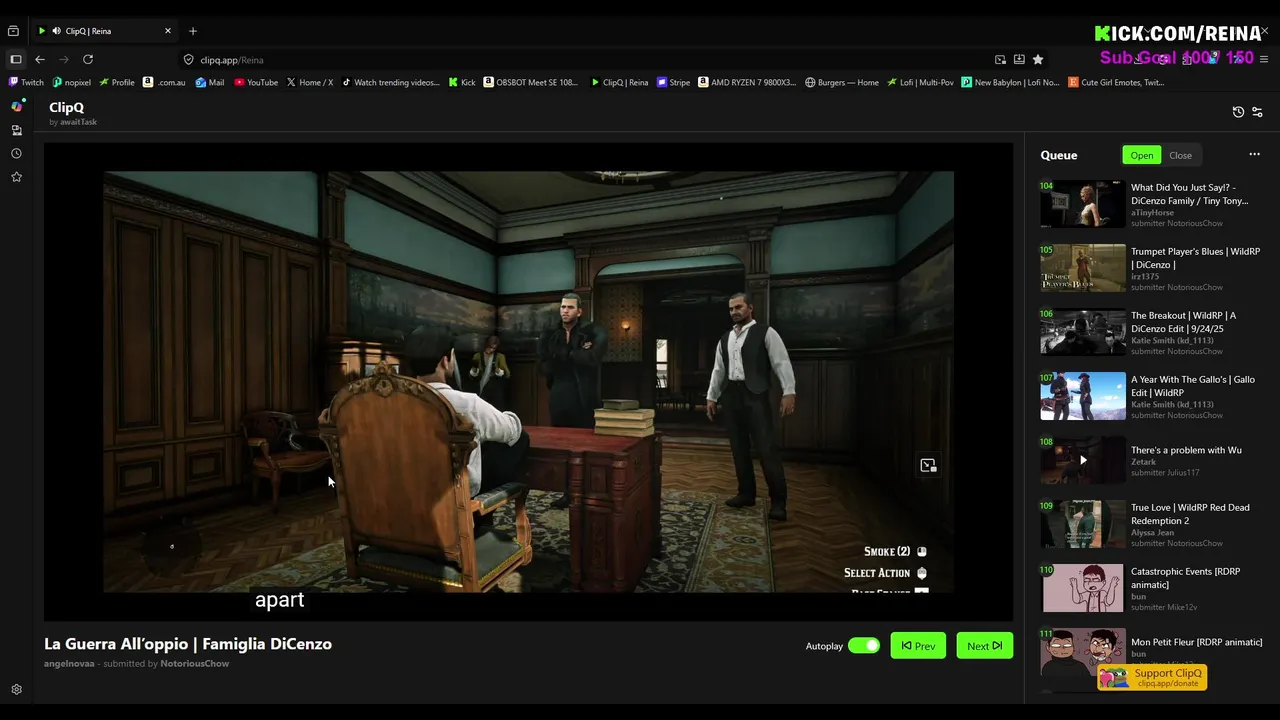Open the Burgers — Home bookmark

point(842,82)
